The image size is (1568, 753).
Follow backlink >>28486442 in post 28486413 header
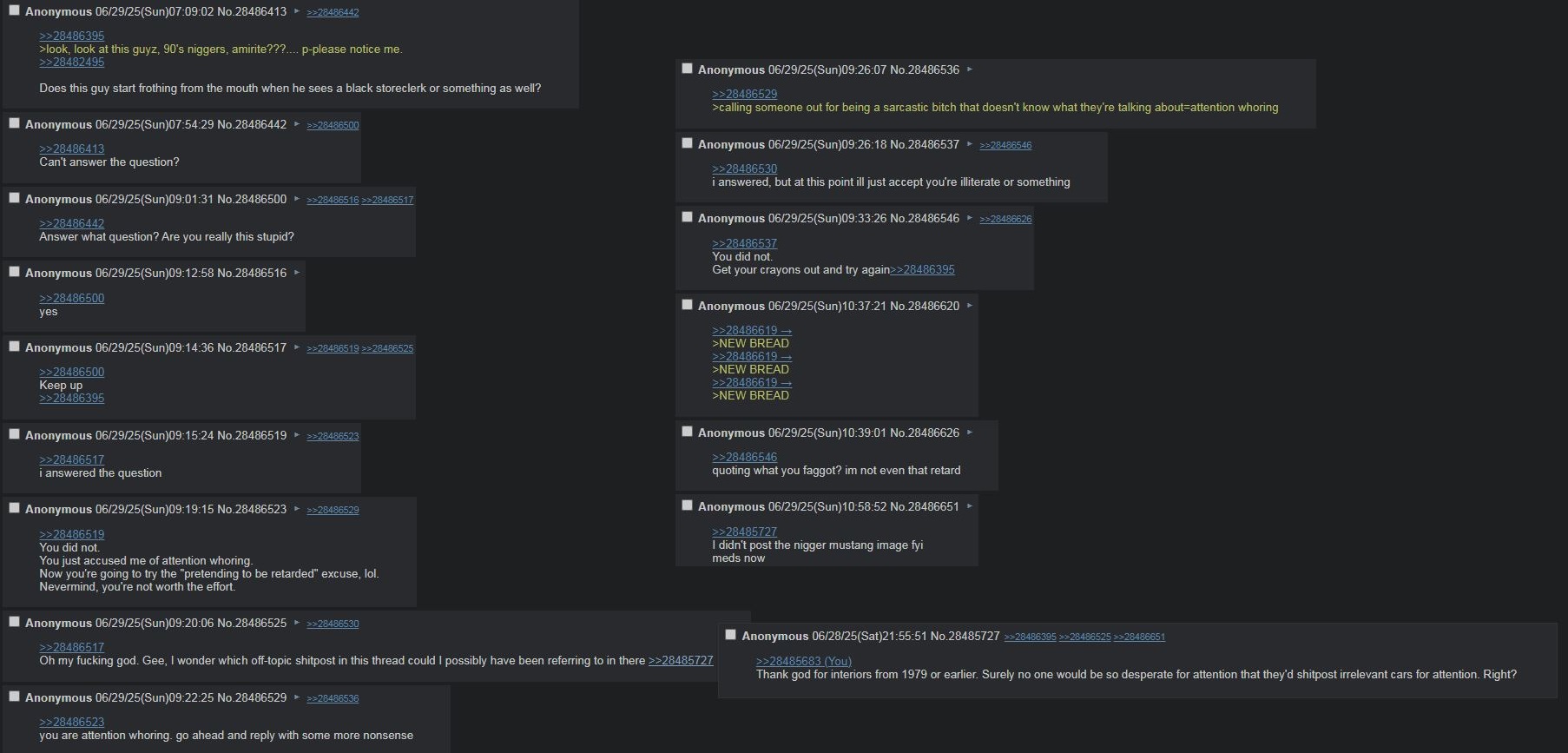333,12
